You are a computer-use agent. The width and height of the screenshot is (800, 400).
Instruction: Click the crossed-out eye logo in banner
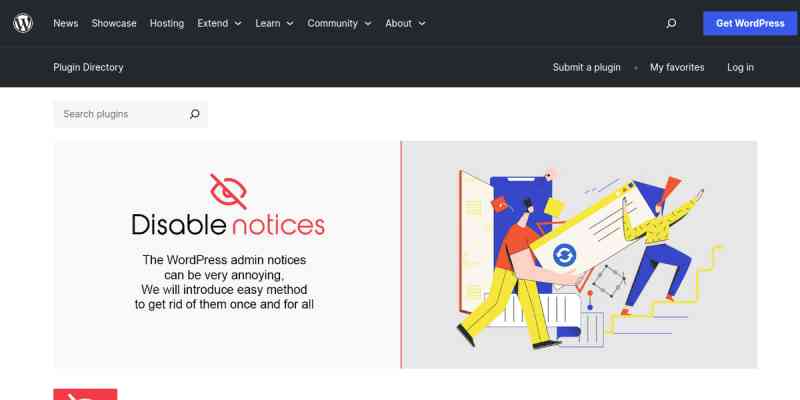(x=228, y=190)
